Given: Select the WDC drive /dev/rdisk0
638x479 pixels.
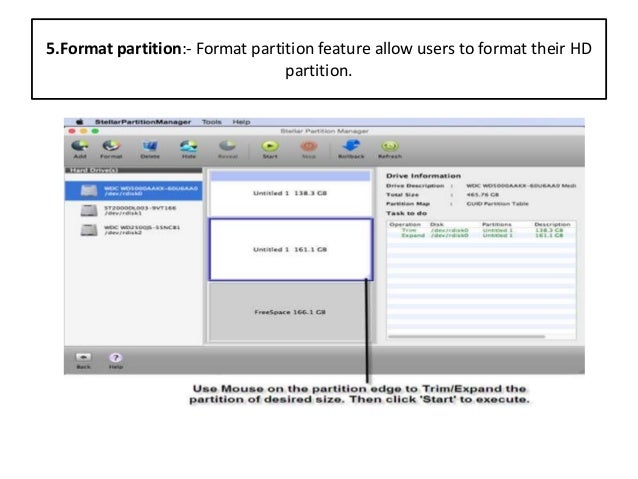Looking at the screenshot, I should pyautogui.click(x=133, y=190).
